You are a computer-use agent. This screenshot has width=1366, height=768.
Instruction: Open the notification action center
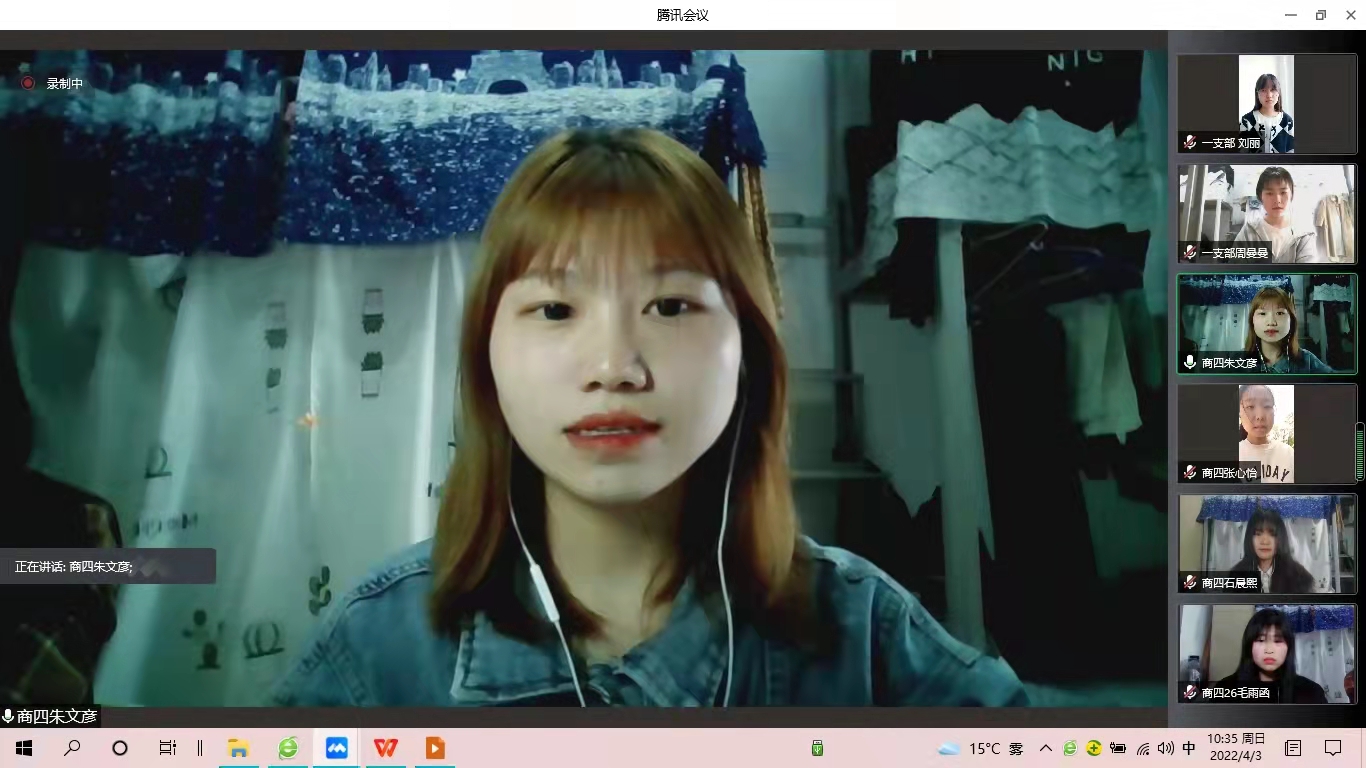coord(1333,748)
